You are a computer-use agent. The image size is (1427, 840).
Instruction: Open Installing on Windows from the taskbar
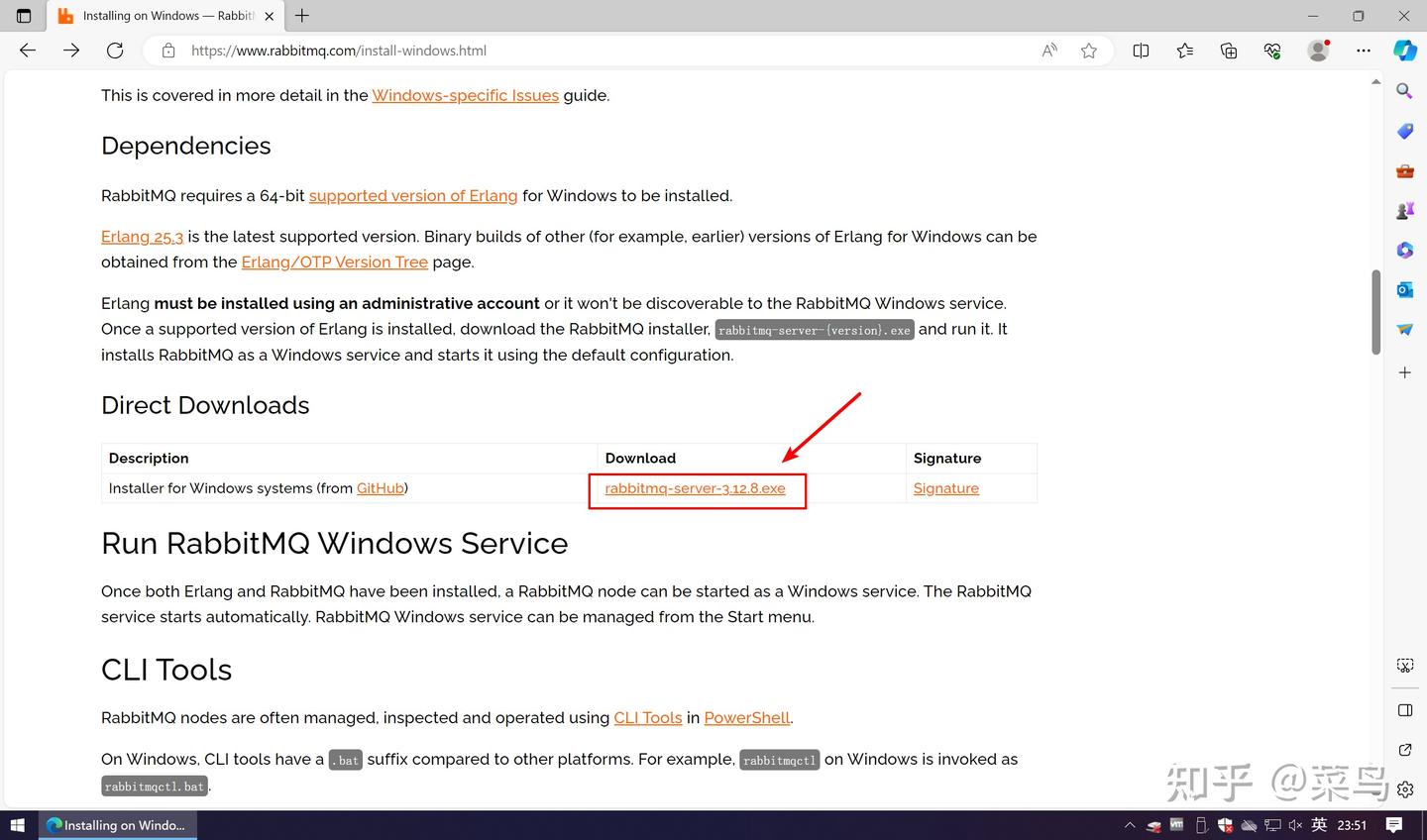coord(117,824)
